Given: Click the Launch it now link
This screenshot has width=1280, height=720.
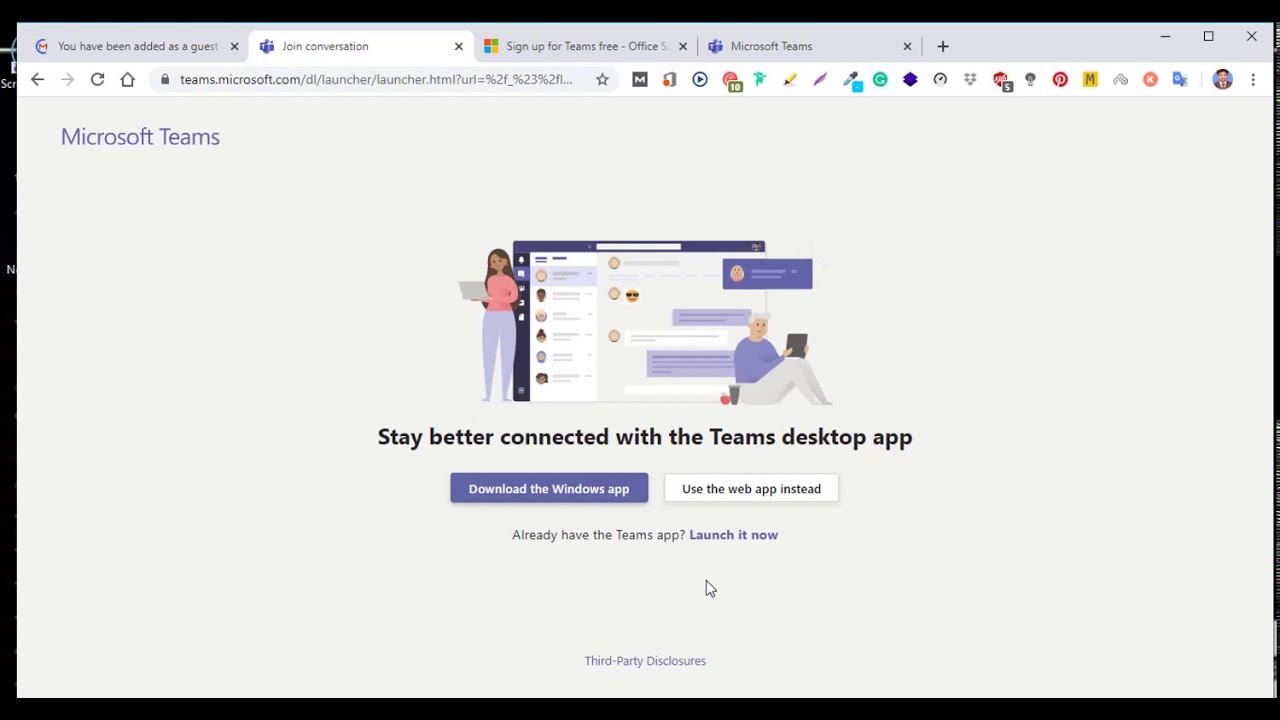Looking at the screenshot, I should pos(733,534).
